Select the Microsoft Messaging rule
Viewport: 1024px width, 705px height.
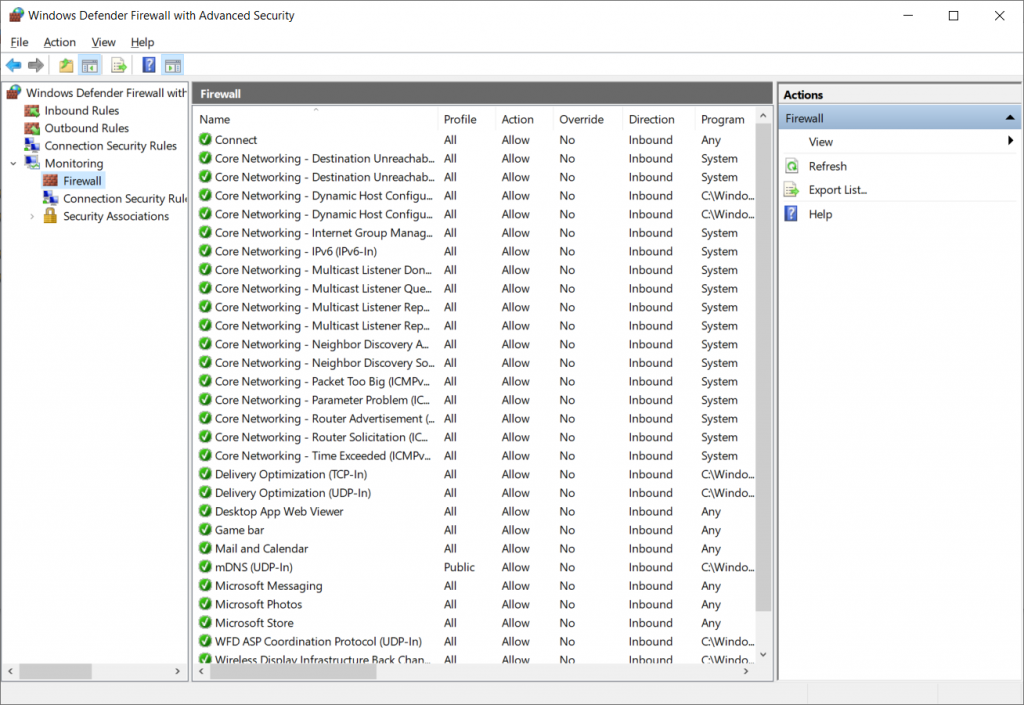point(268,586)
